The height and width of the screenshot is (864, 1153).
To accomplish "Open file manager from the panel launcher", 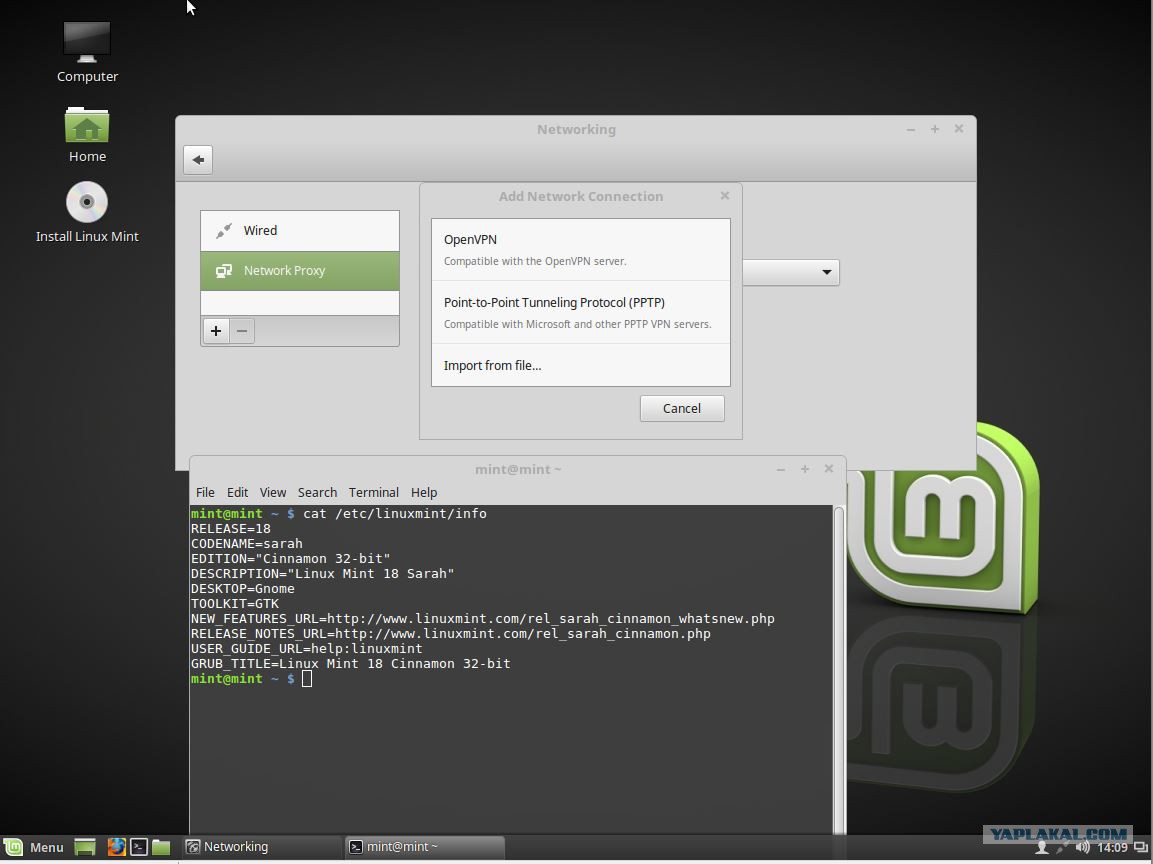I will [x=161, y=847].
